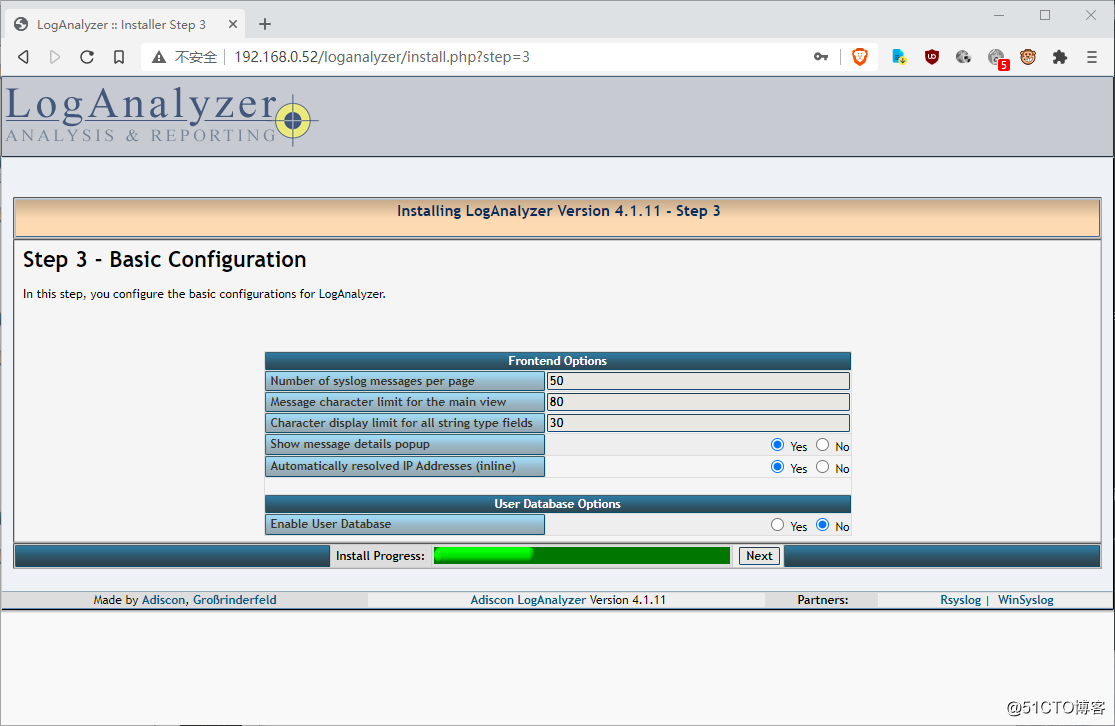Minimize the browser window
The image size is (1115, 726).
pos(999,15)
